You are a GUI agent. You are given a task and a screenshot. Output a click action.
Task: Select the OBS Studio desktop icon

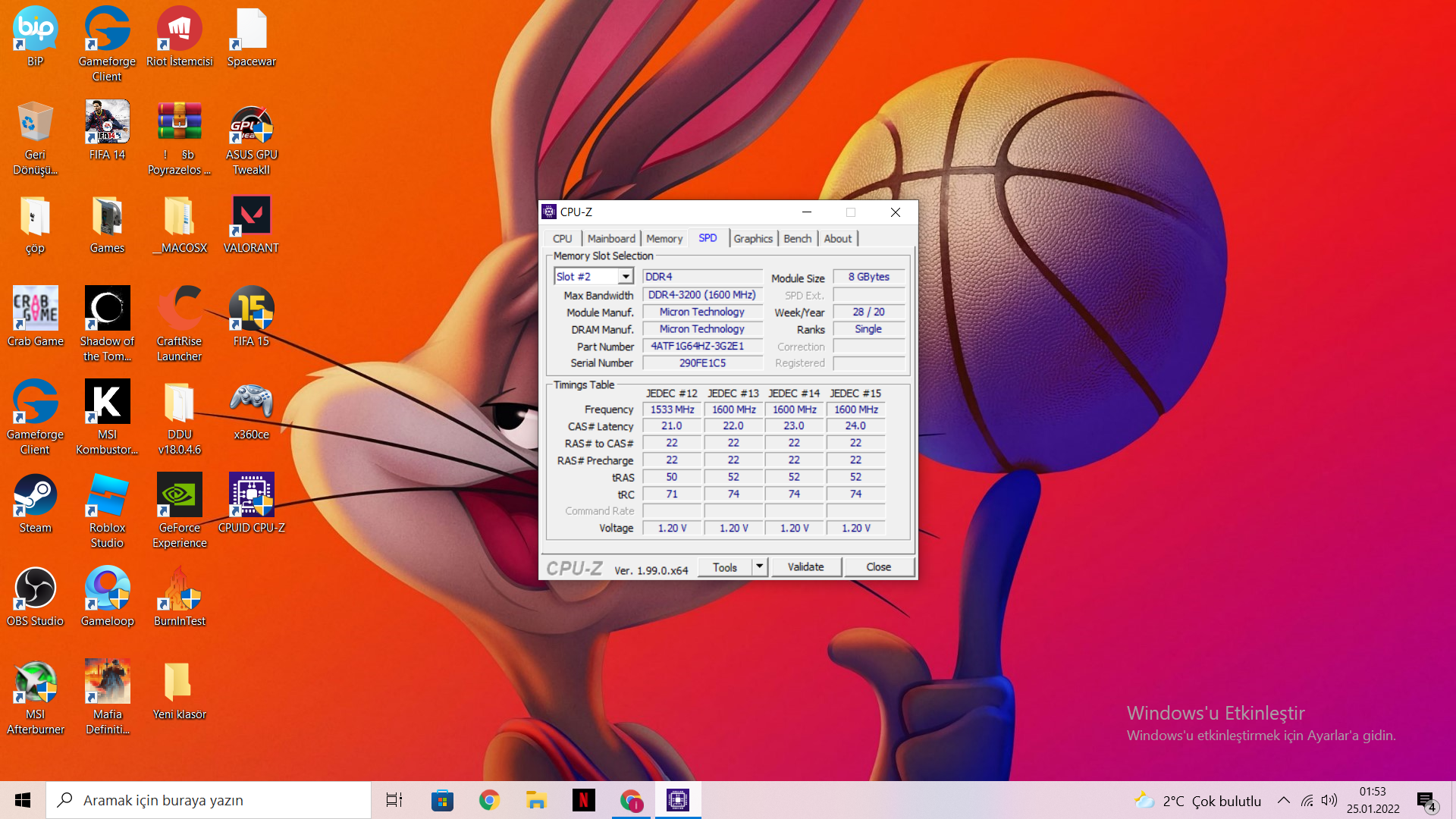35,589
